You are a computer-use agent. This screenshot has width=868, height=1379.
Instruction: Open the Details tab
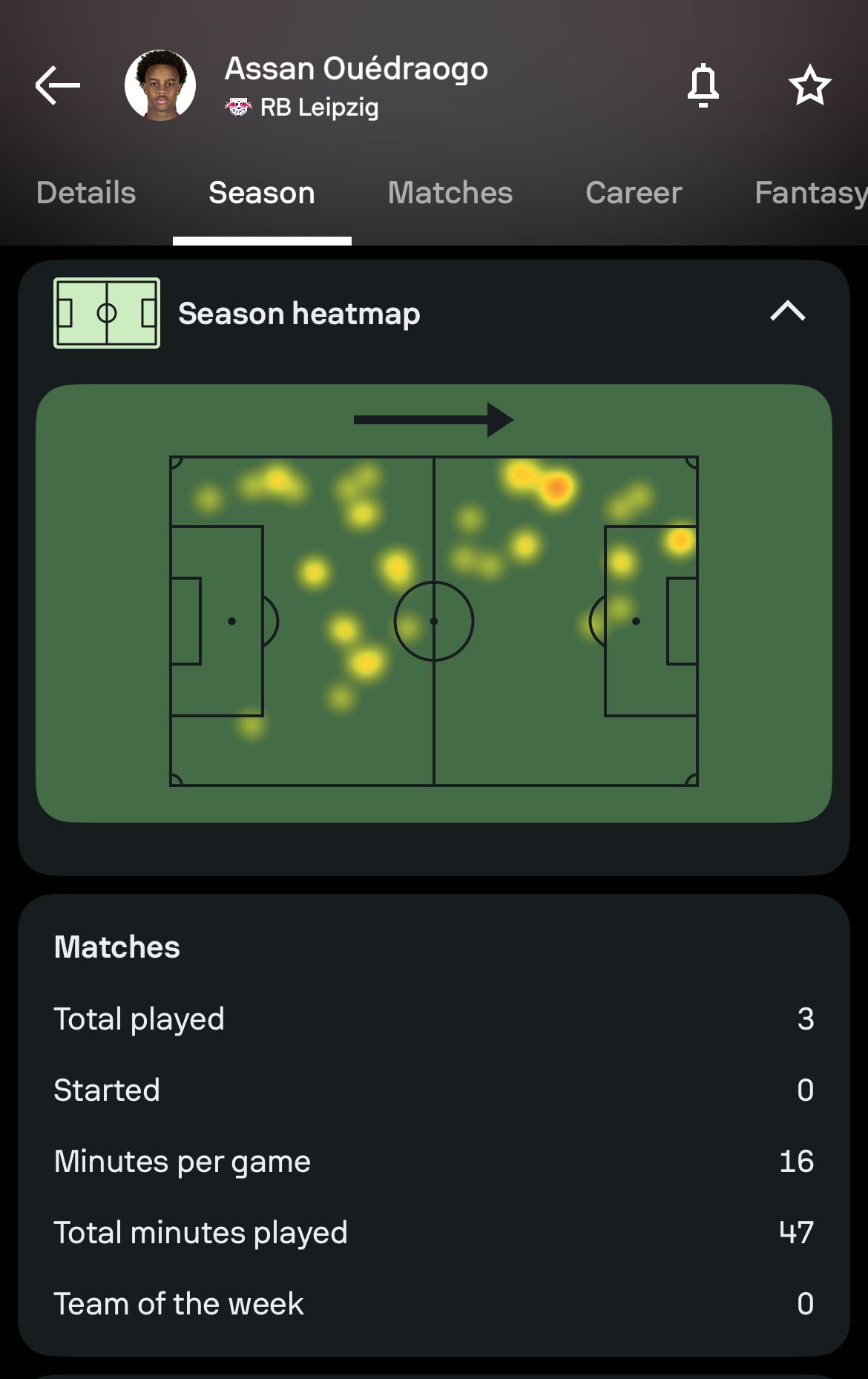click(x=86, y=193)
